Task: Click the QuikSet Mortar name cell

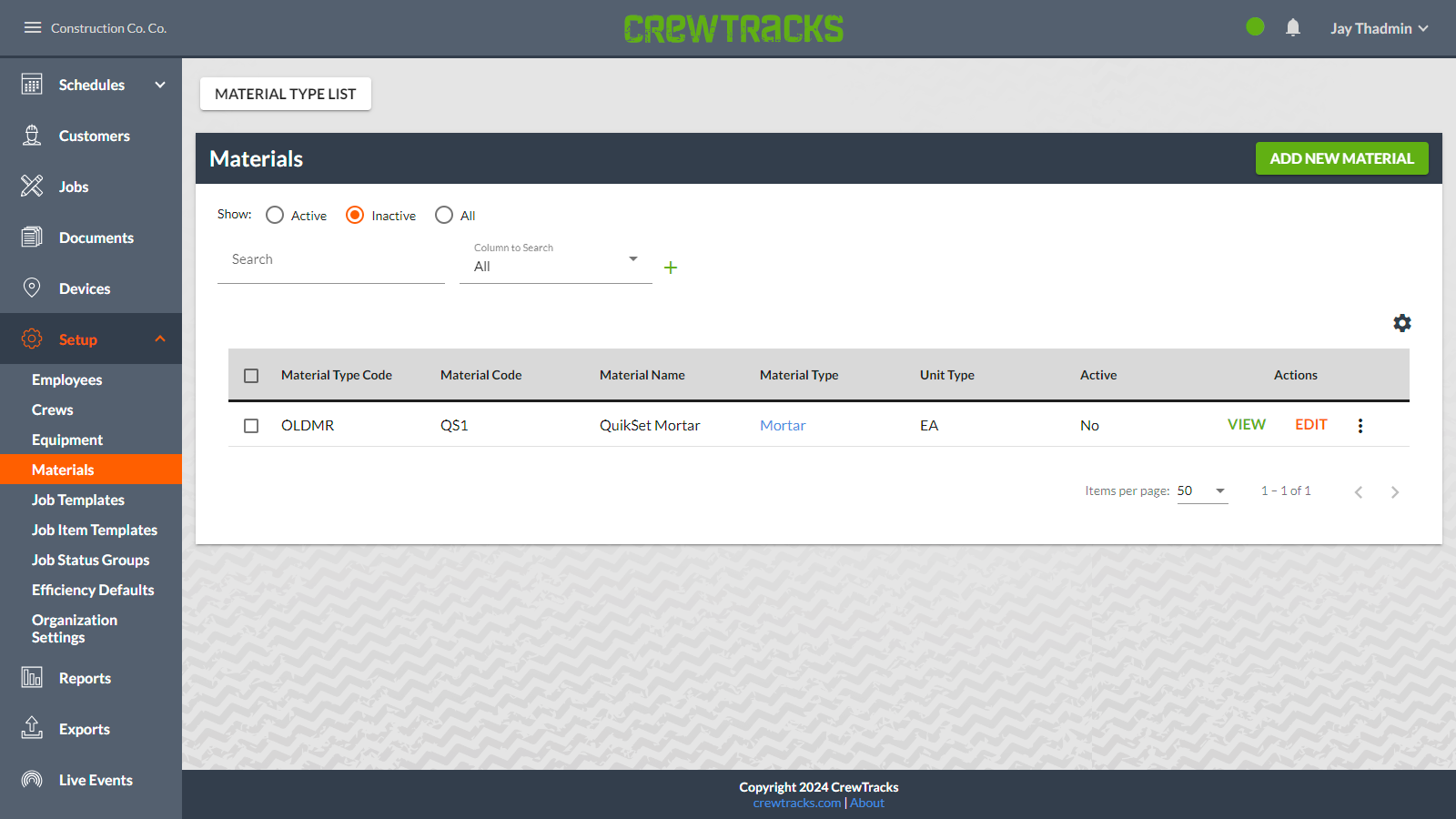Action: click(650, 426)
